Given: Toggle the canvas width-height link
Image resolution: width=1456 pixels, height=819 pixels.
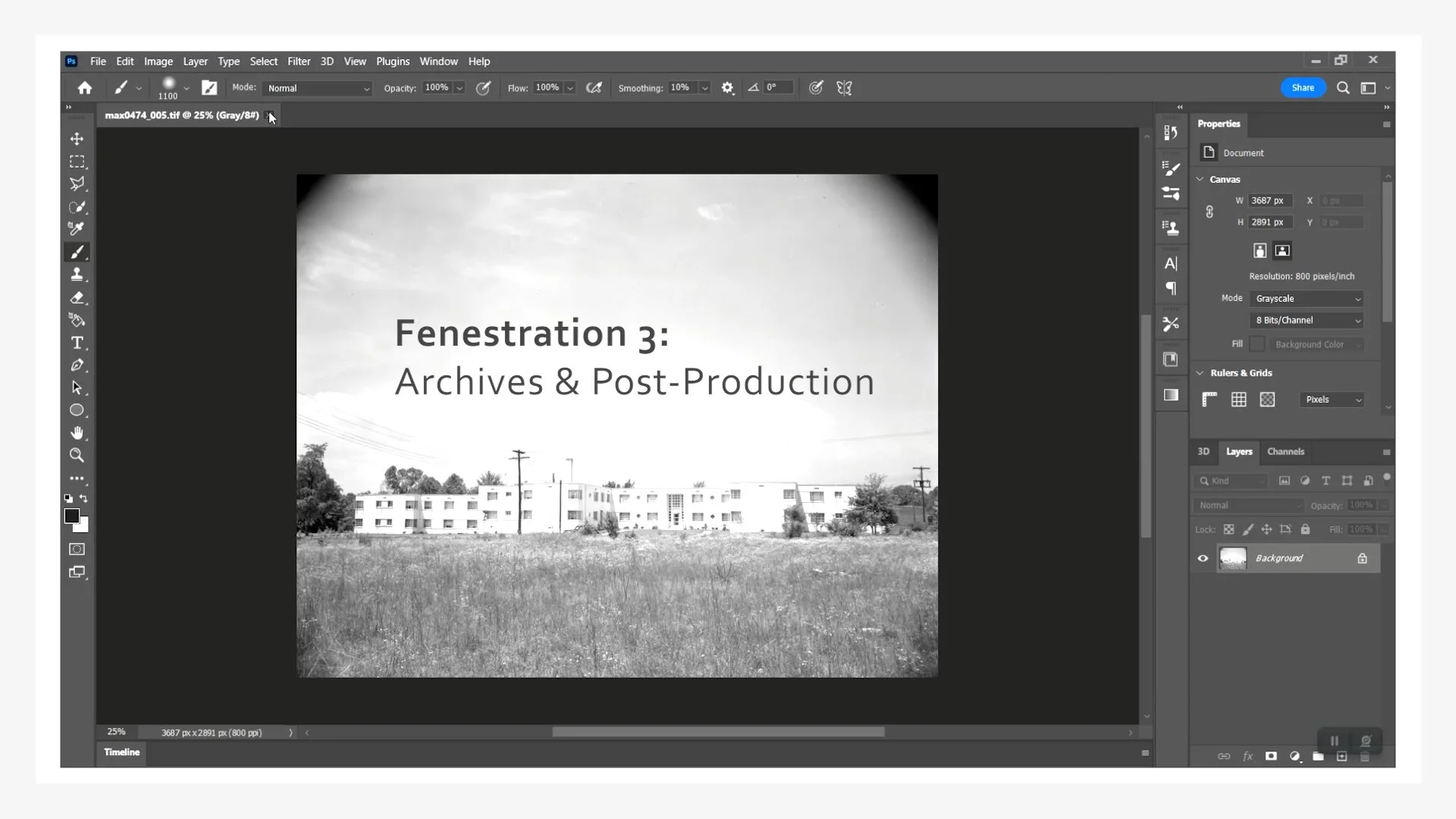Looking at the screenshot, I should pyautogui.click(x=1210, y=212).
